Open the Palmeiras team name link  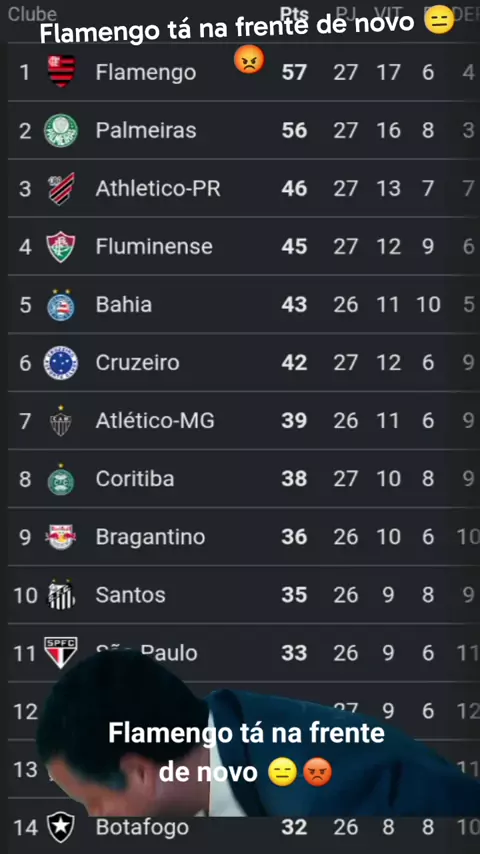[146, 130]
